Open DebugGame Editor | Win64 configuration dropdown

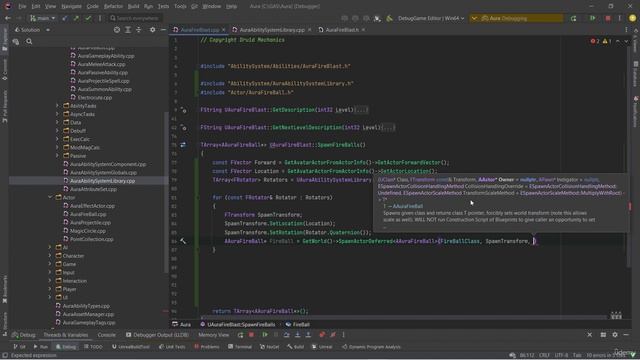click(x=431, y=18)
